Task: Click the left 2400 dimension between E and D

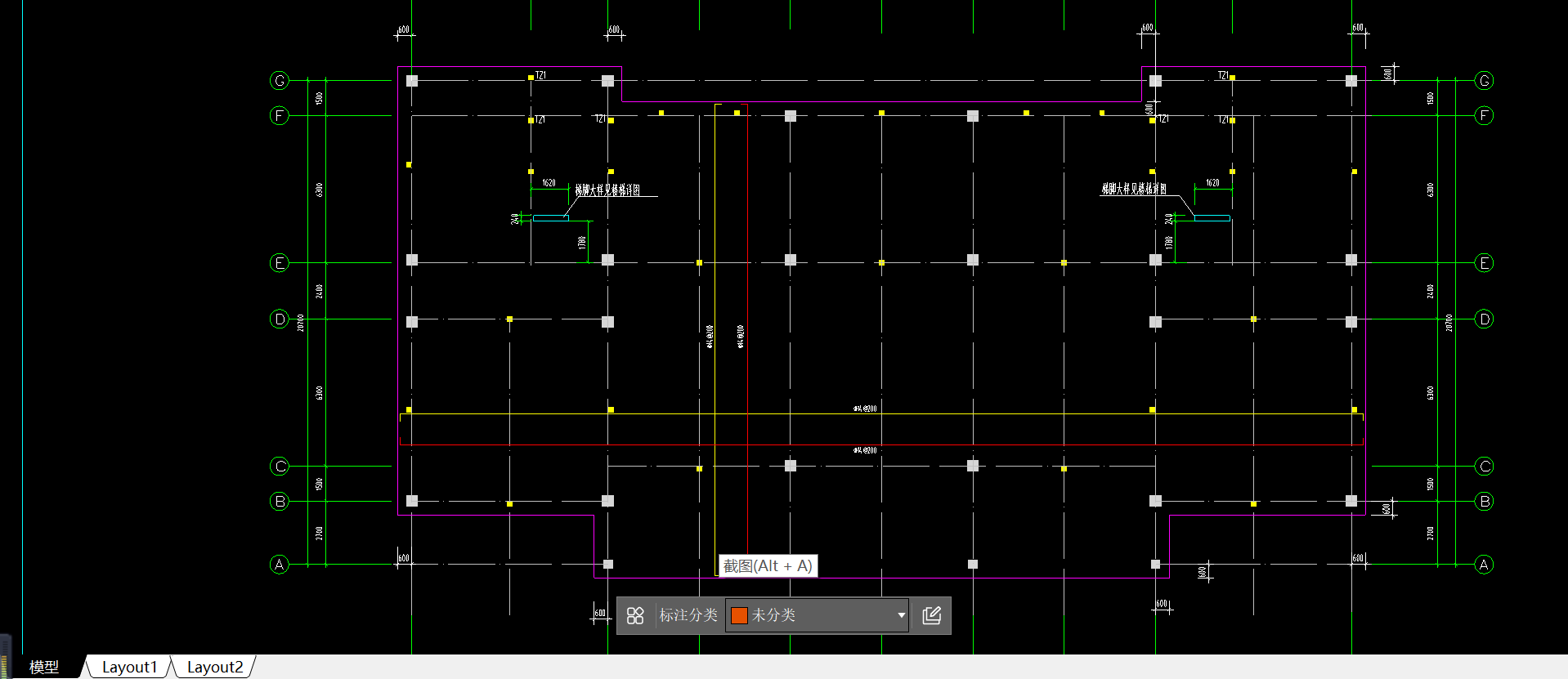Action: click(319, 291)
